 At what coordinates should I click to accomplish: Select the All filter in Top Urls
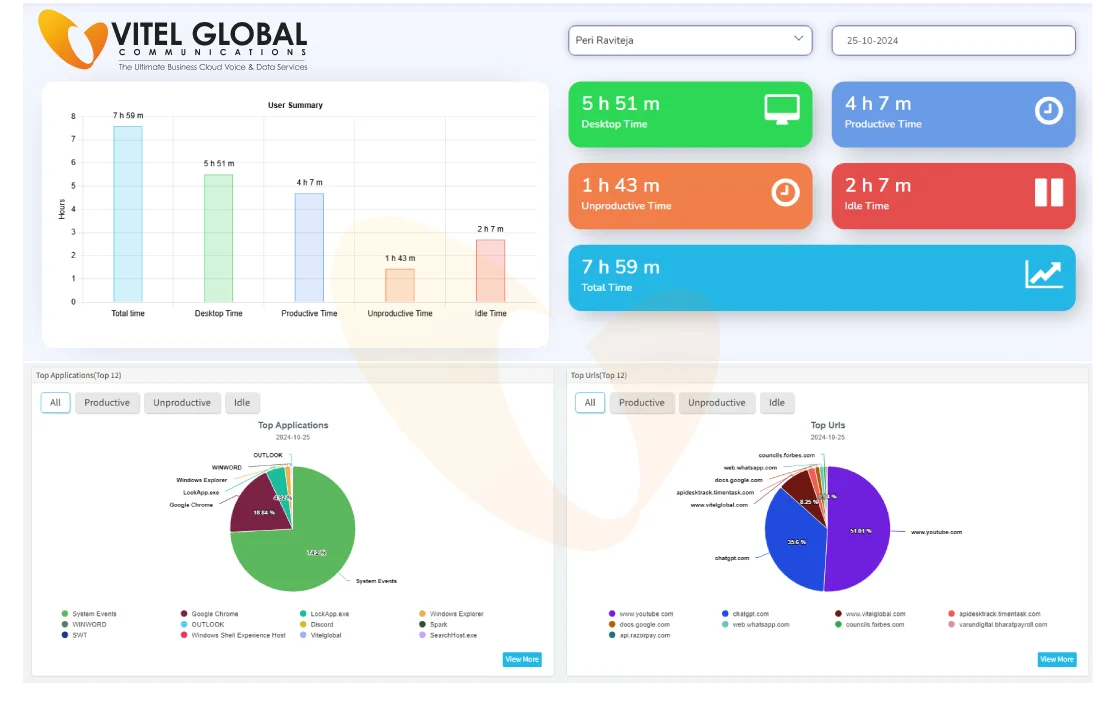click(x=590, y=403)
